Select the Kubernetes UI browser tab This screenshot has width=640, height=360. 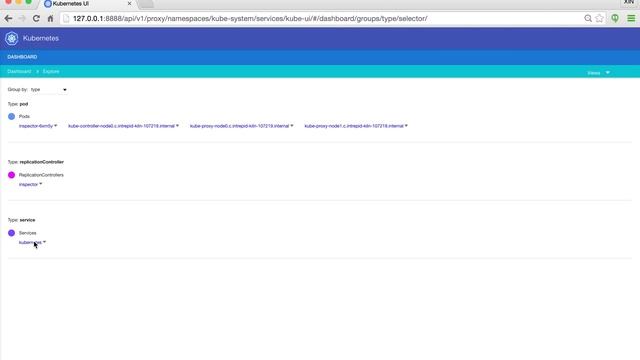click(x=87, y=4)
